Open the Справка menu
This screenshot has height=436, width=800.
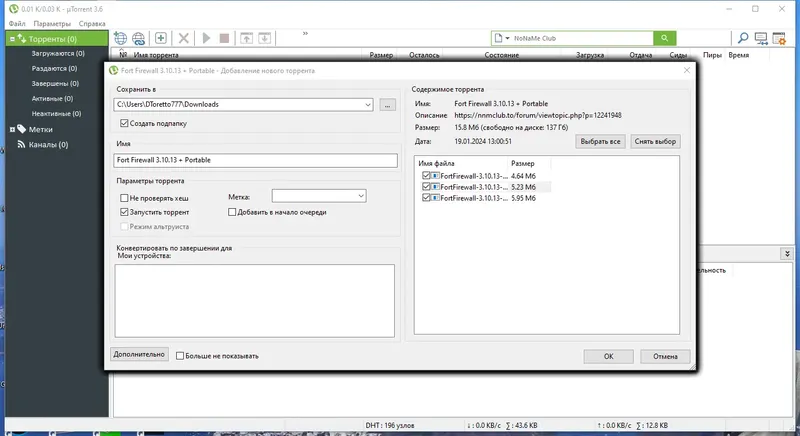[92, 23]
